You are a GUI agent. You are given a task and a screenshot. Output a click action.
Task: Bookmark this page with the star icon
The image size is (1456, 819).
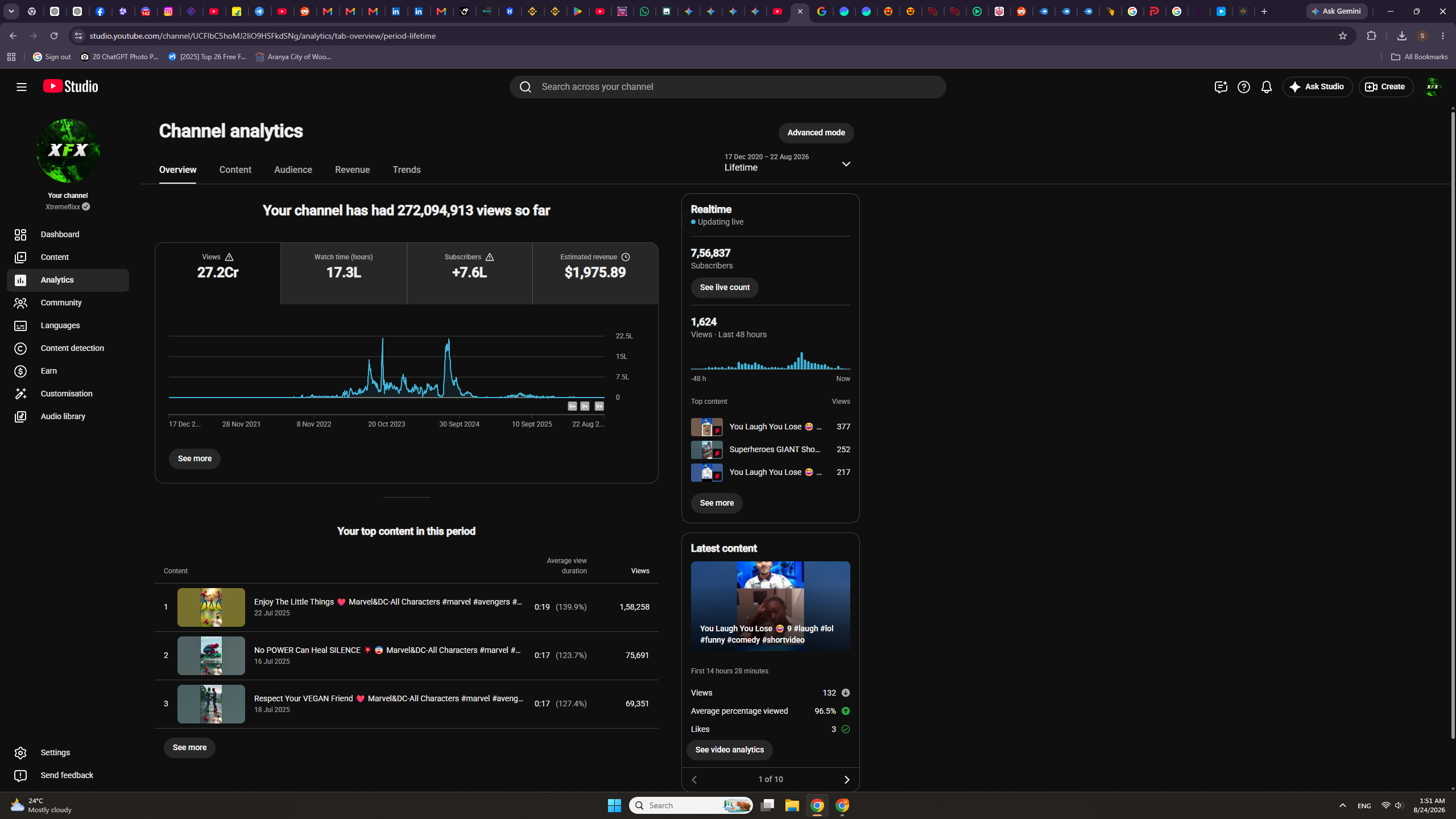click(1343, 36)
